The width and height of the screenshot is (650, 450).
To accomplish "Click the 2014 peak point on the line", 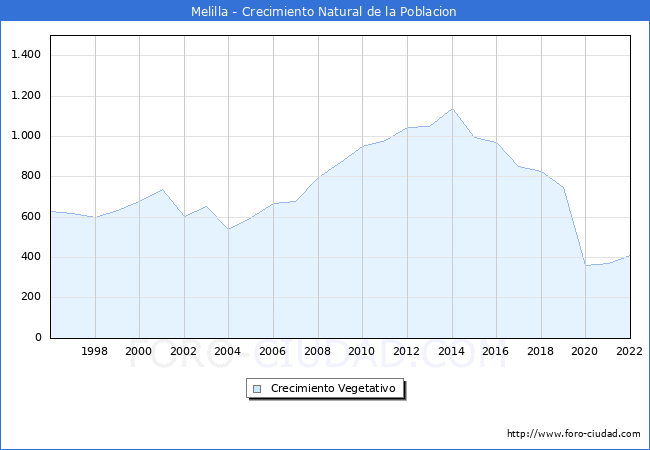I will pyautogui.click(x=452, y=109).
